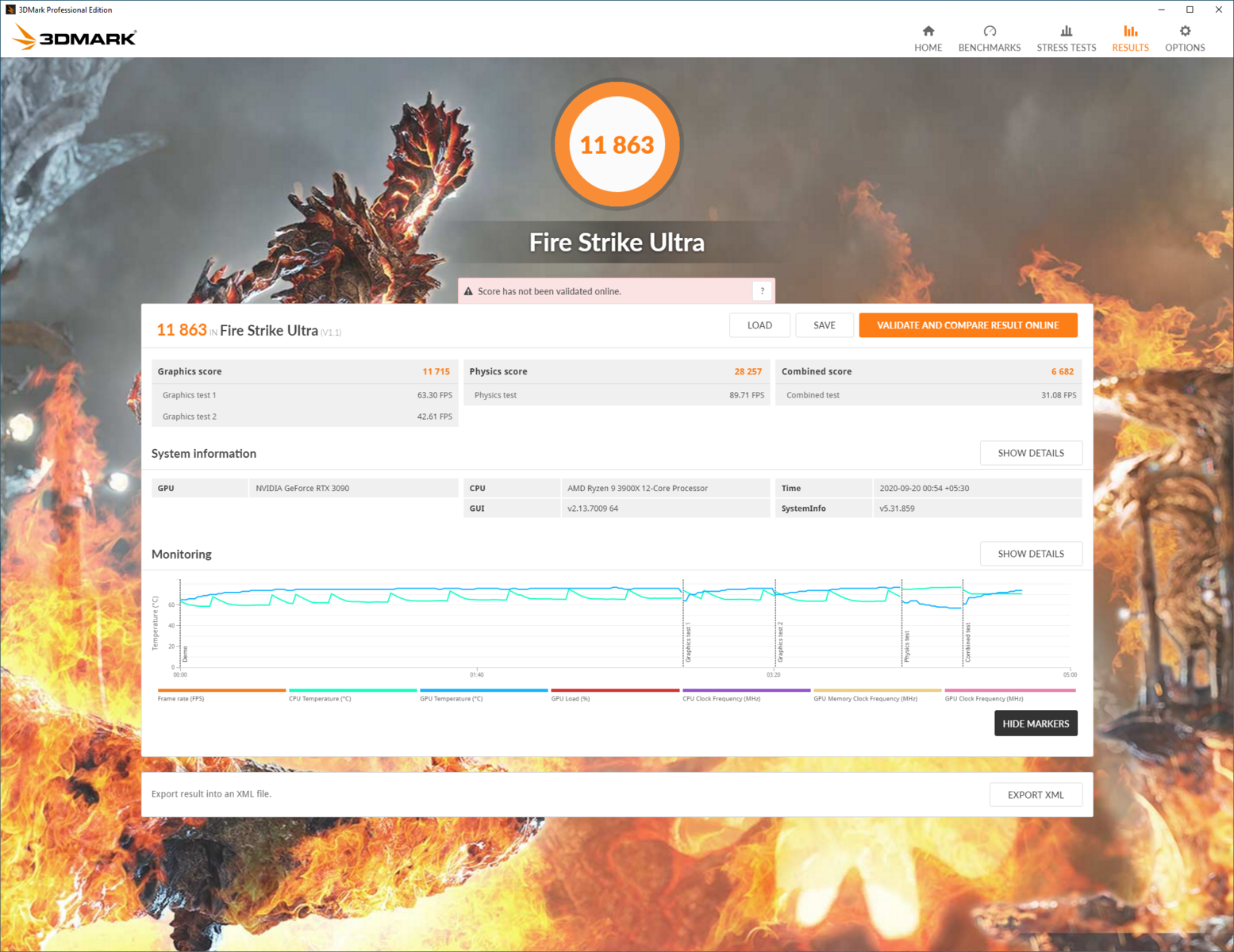This screenshot has height=952, width=1234.
Task: Click the 3DMark app icon in title bar
Action: point(10,10)
